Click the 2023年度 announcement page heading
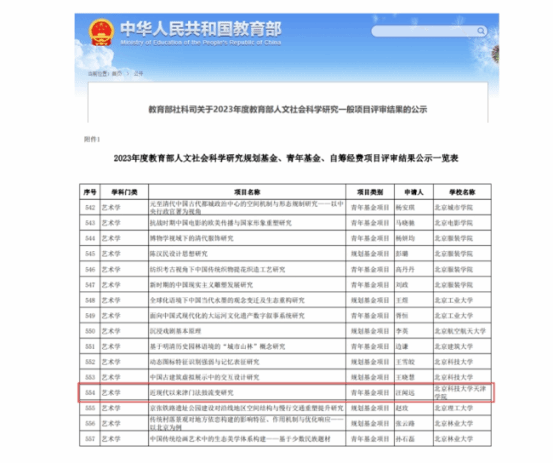 click(288, 109)
